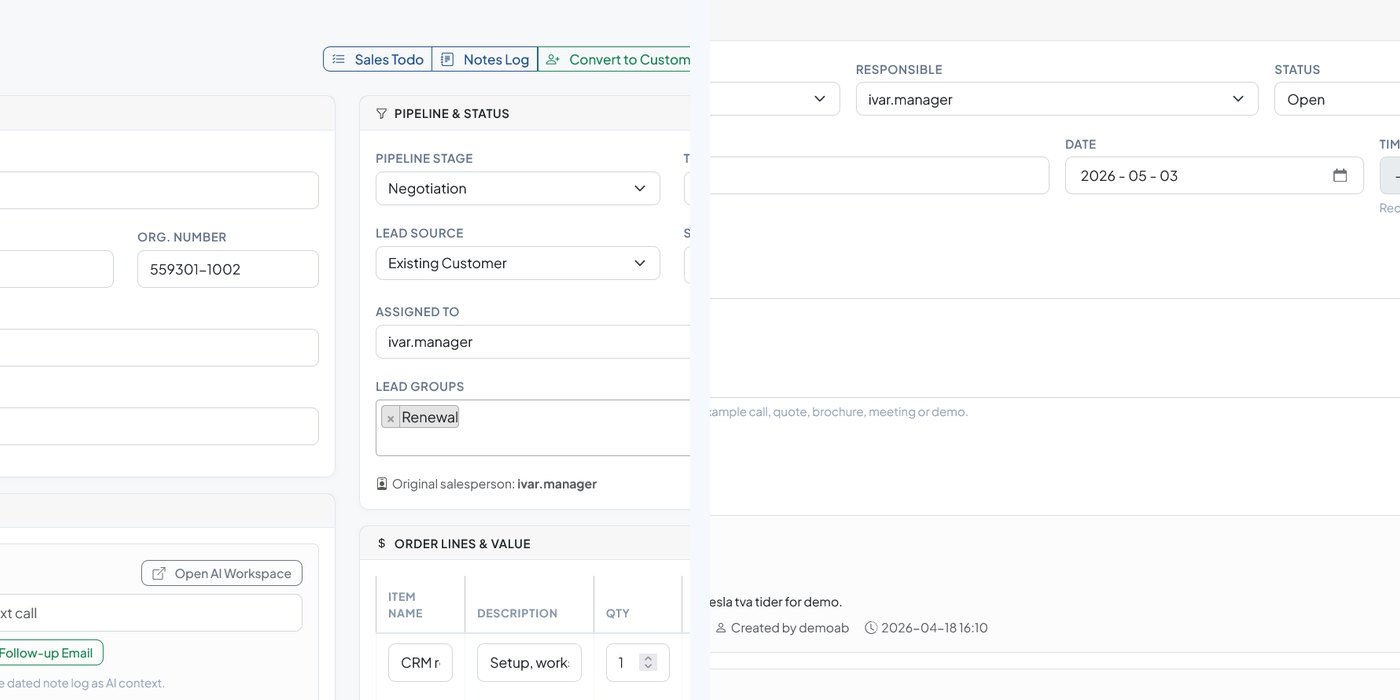Screen dimensions: 1400x700
Task: Open the calendar picker in the Date field
Action: tap(1339, 174)
